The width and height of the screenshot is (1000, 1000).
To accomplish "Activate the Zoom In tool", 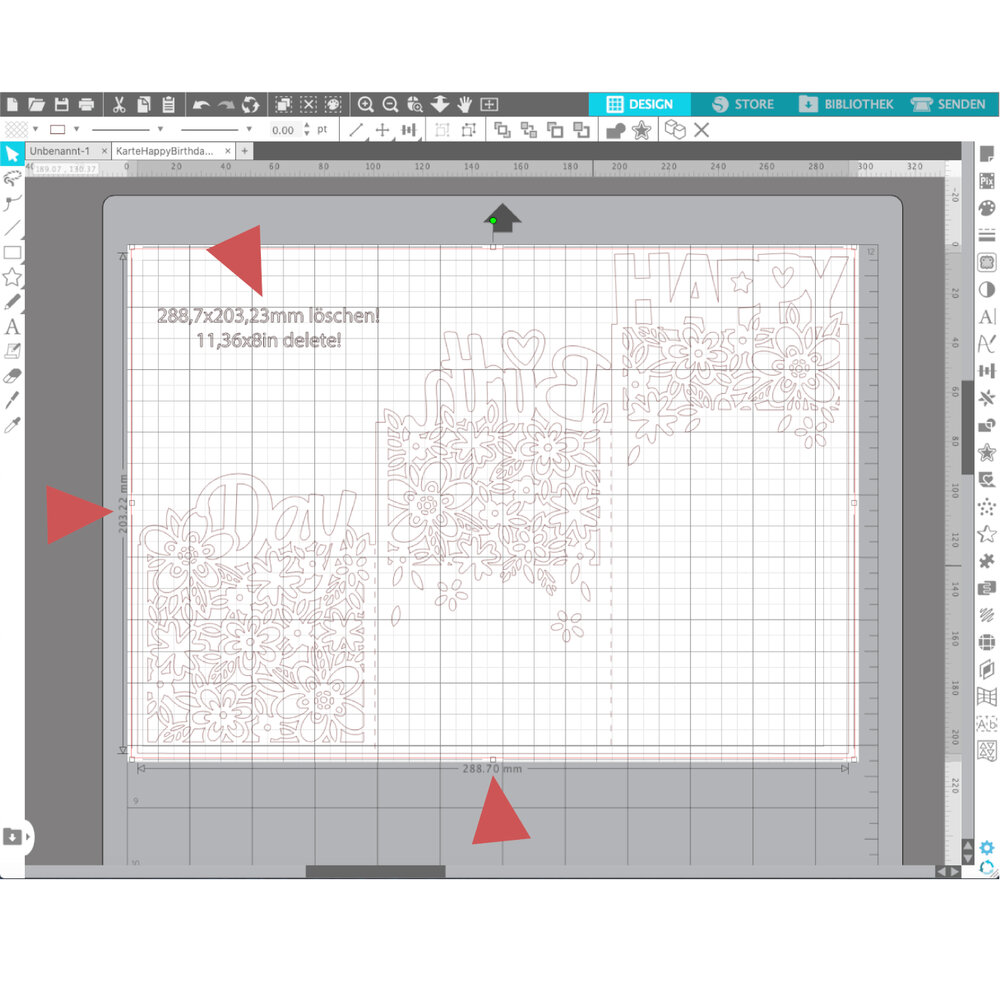I will coord(368,103).
